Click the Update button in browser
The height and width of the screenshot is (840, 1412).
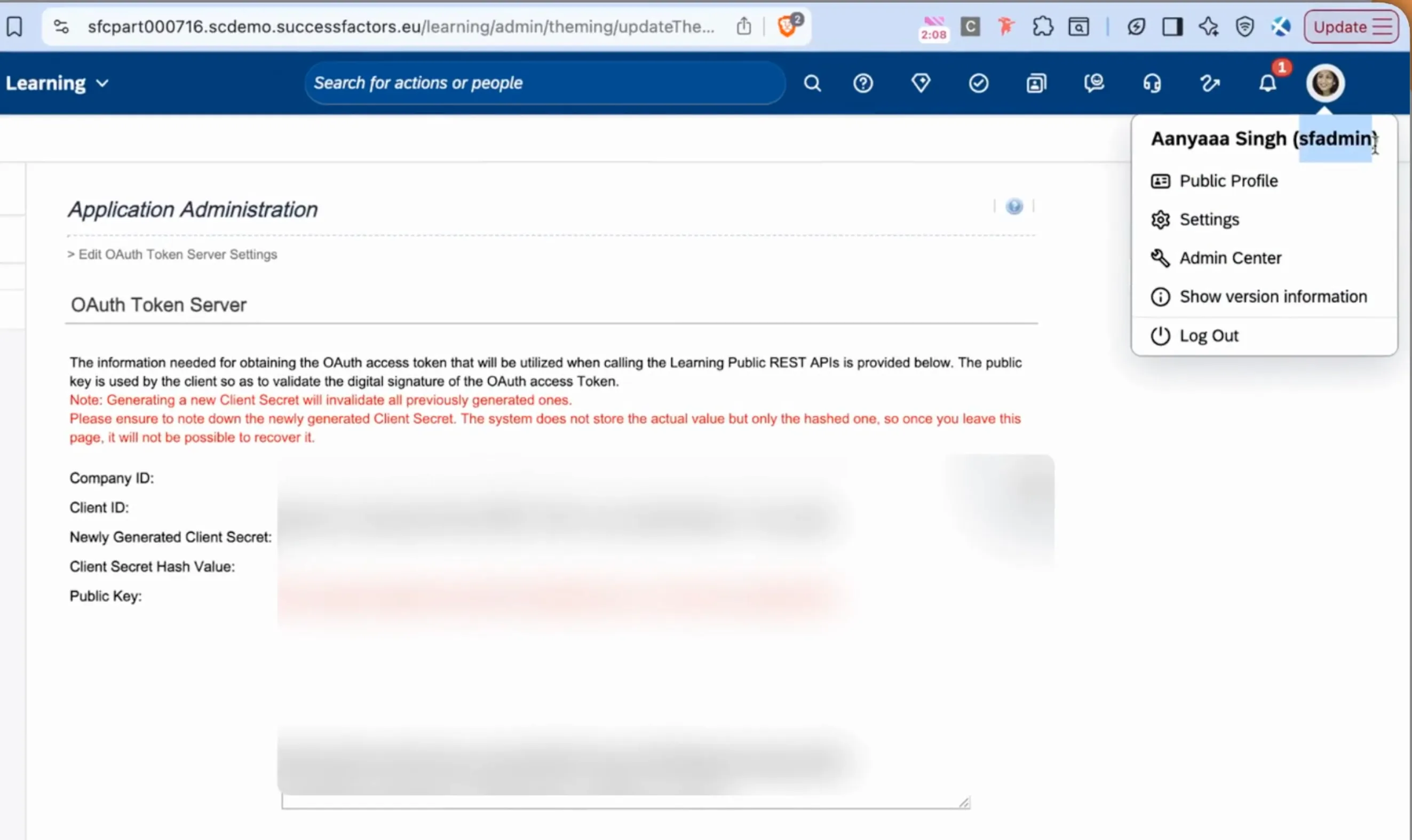point(1351,27)
